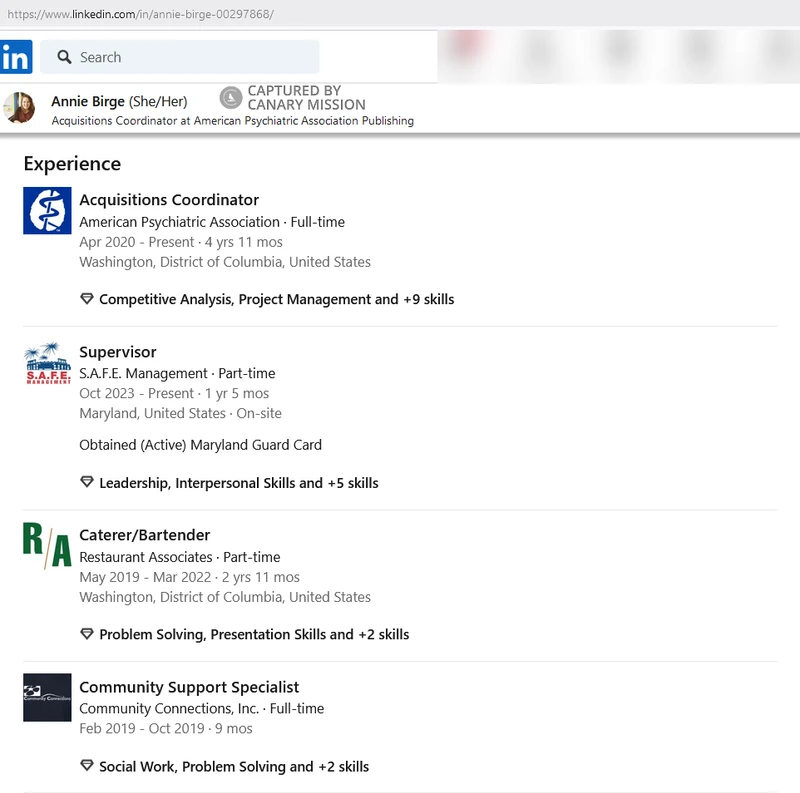
Task: Click 'Community Connections, Inc. · Full-time' text
Action: click(202, 708)
